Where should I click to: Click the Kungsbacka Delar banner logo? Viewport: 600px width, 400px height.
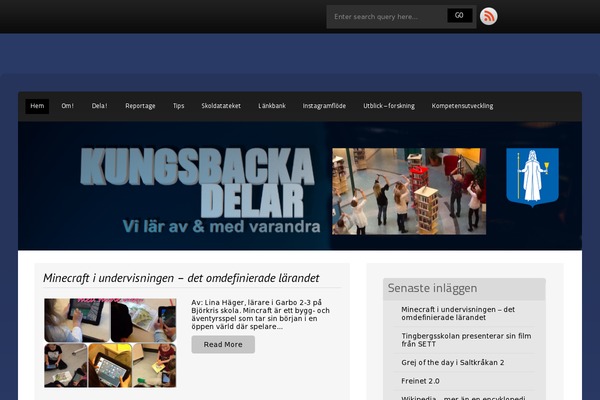[201, 191]
